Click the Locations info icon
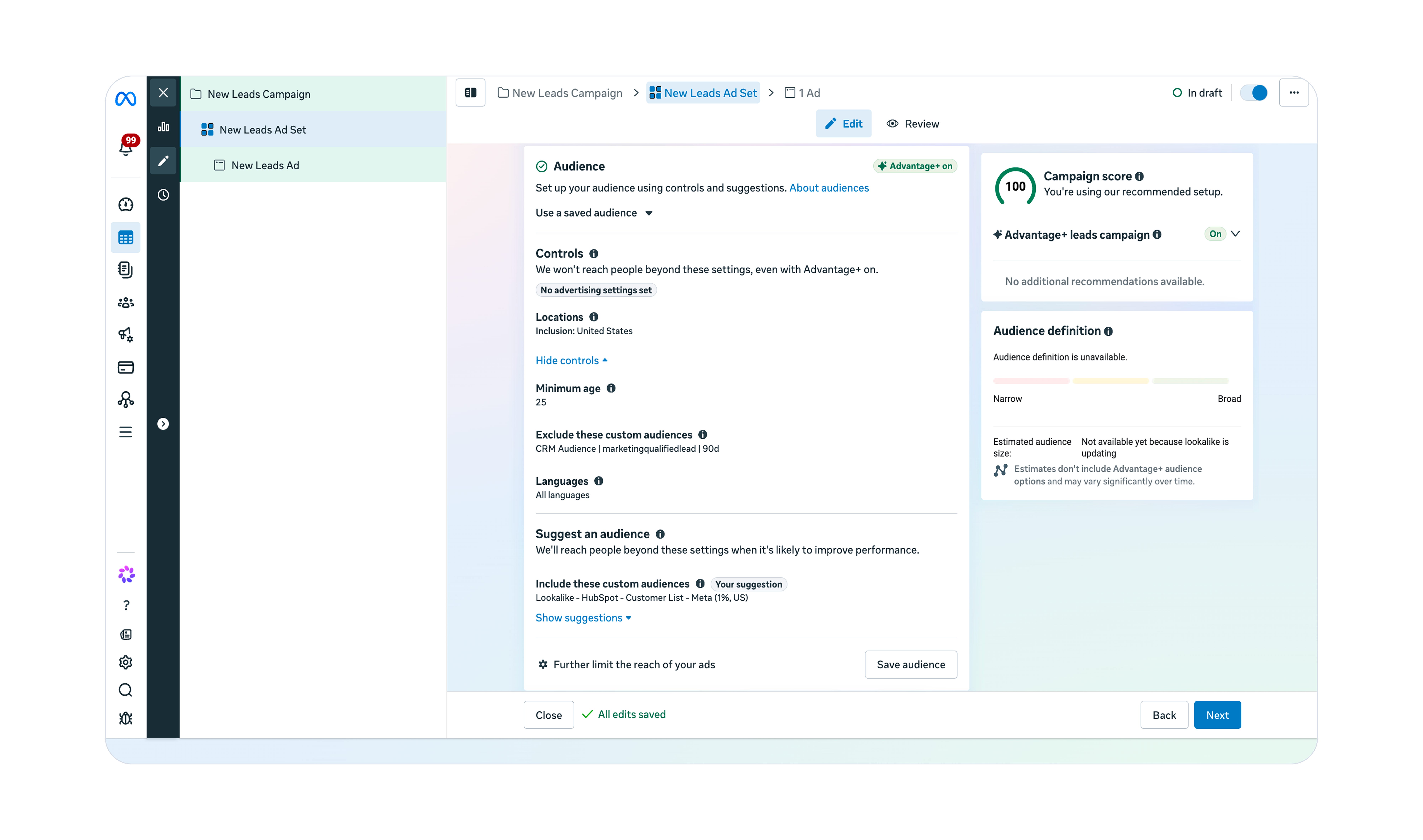Viewport: 1423px width, 840px height. coord(593,317)
